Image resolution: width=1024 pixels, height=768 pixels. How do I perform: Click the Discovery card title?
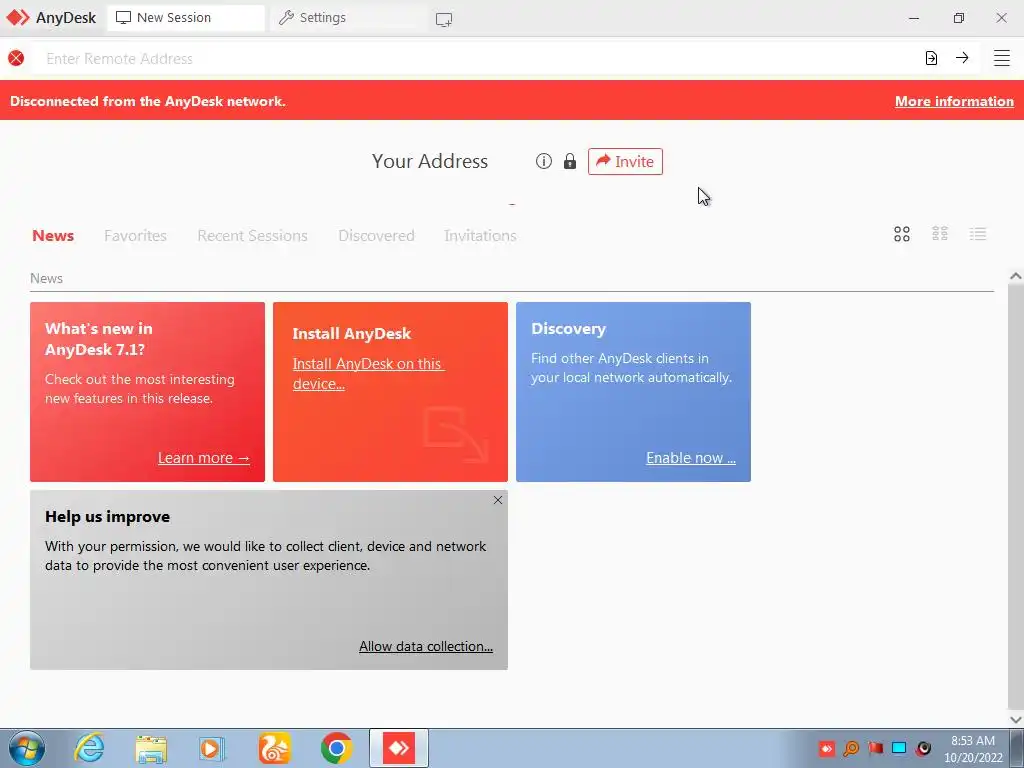click(568, 329)
